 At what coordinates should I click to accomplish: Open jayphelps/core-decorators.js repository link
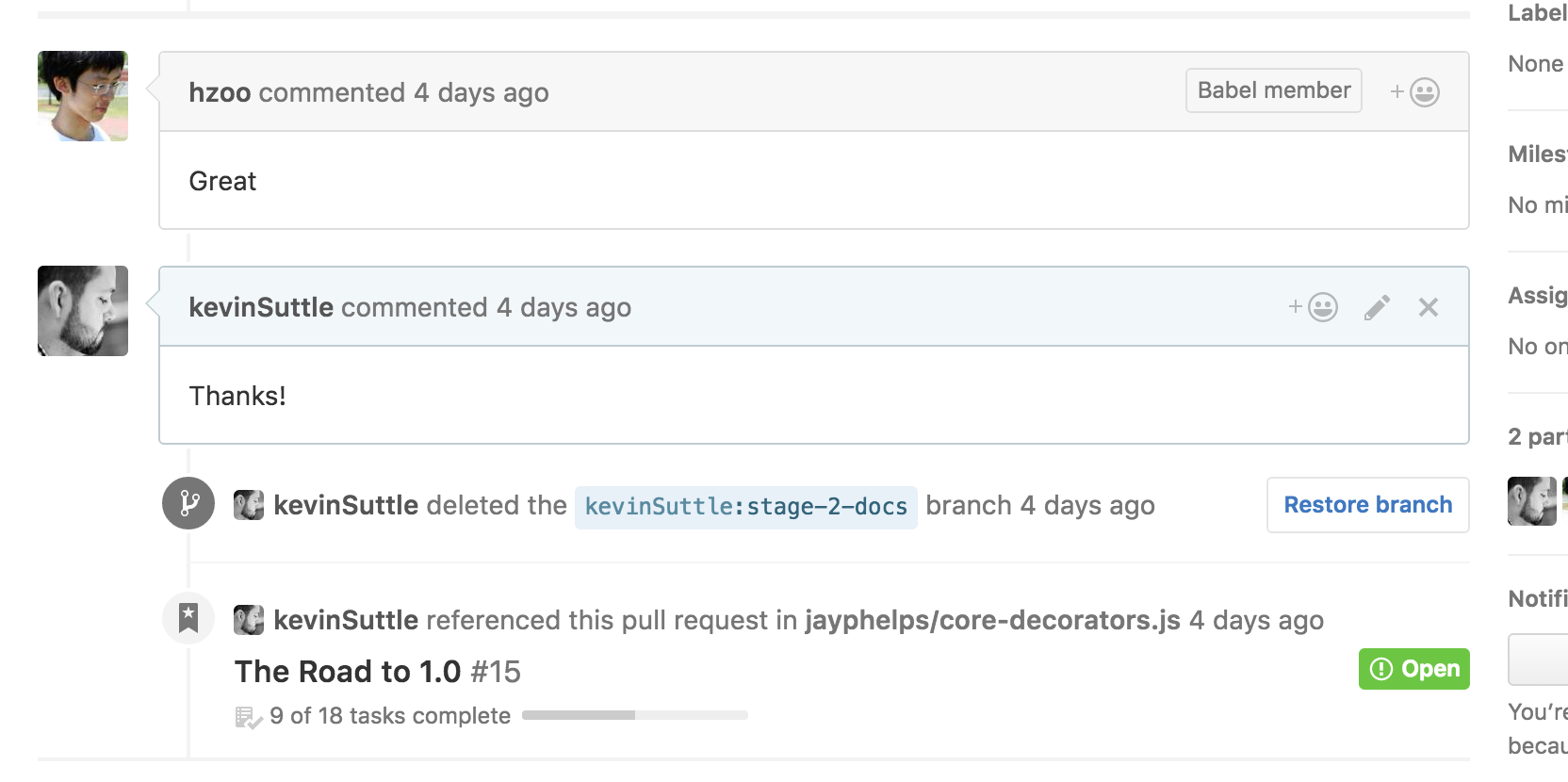(x=992, y=620)
